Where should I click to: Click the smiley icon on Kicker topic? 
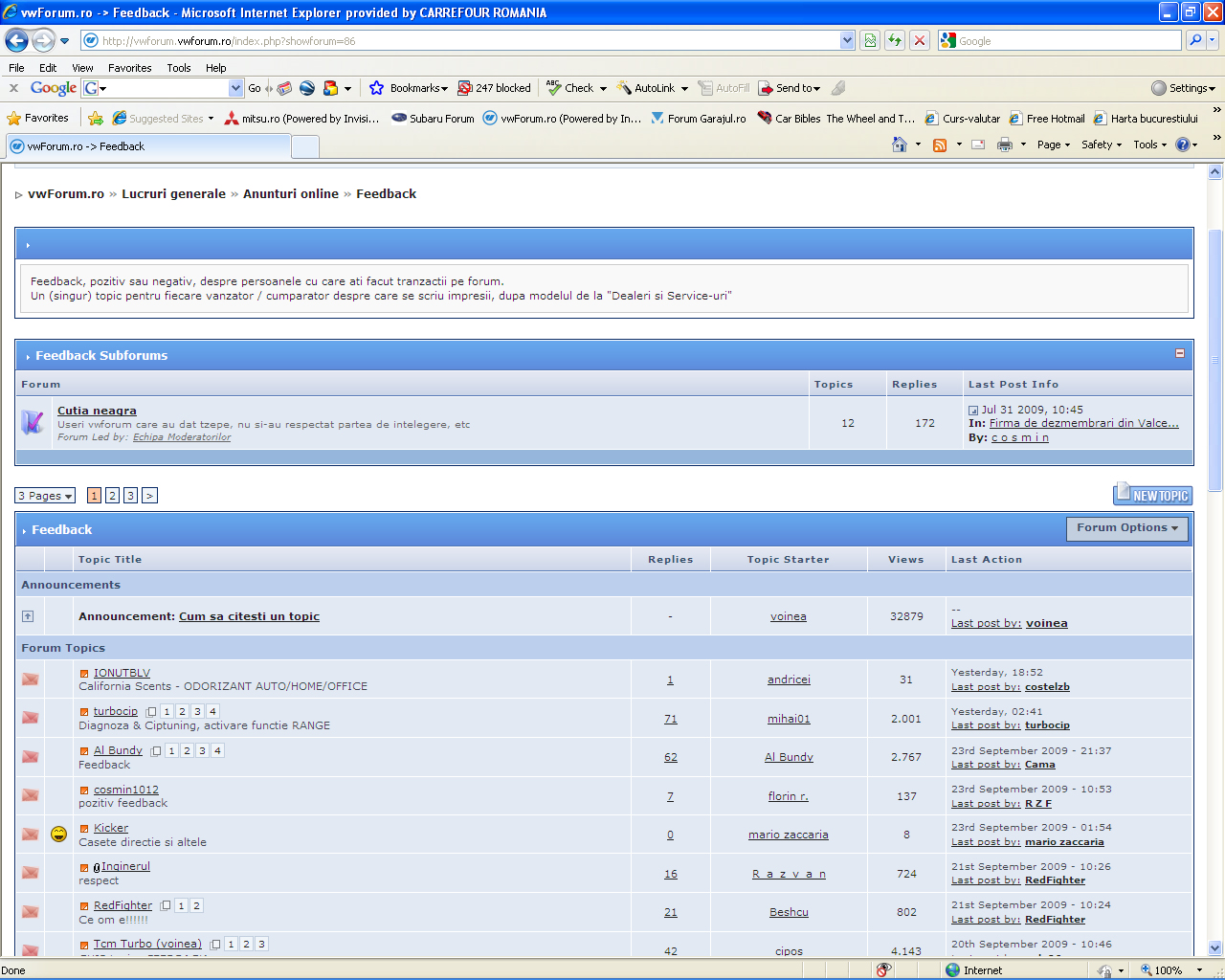pos(58,834)
